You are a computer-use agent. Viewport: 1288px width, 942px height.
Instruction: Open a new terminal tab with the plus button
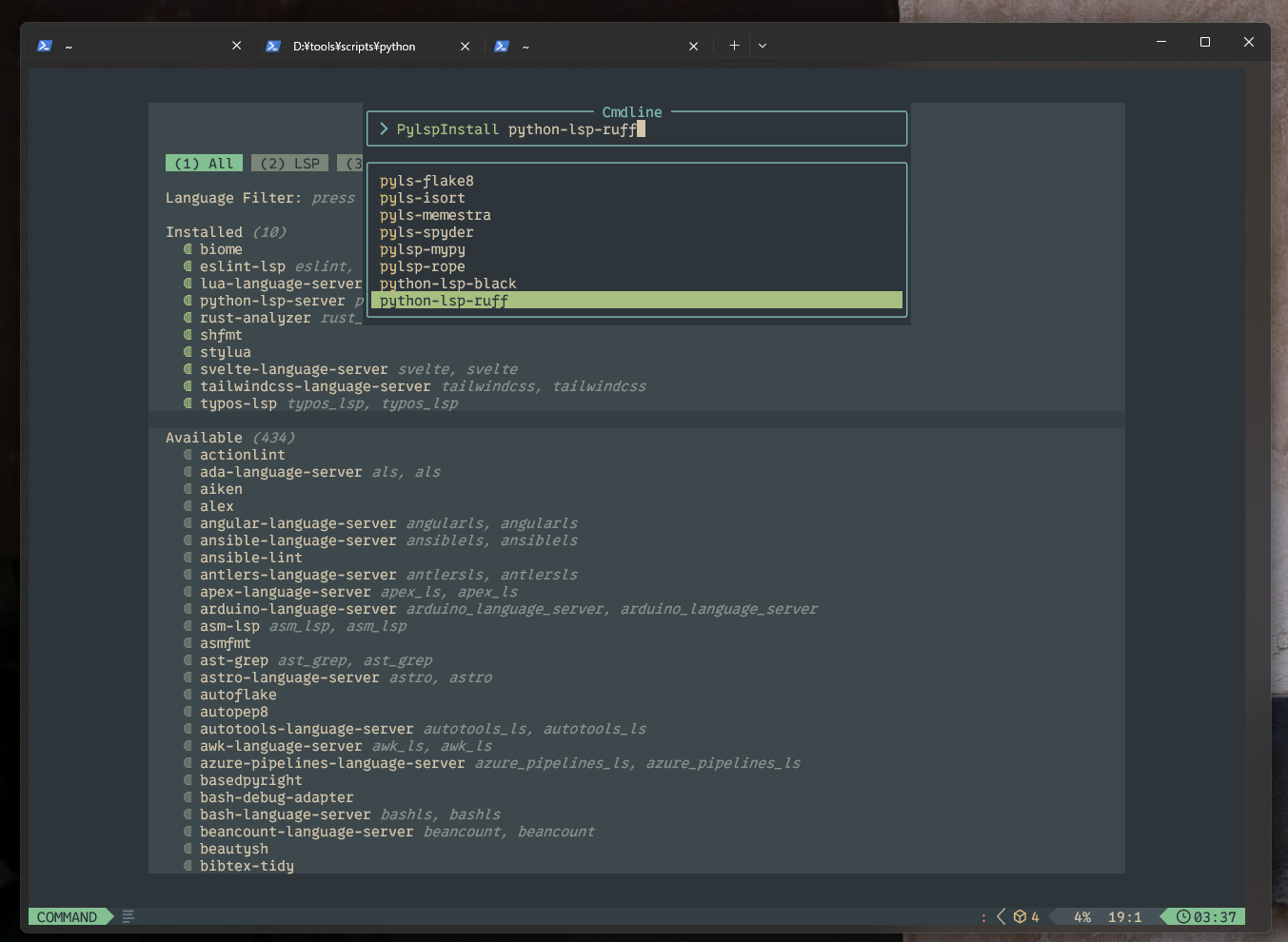tap(733, 45)
